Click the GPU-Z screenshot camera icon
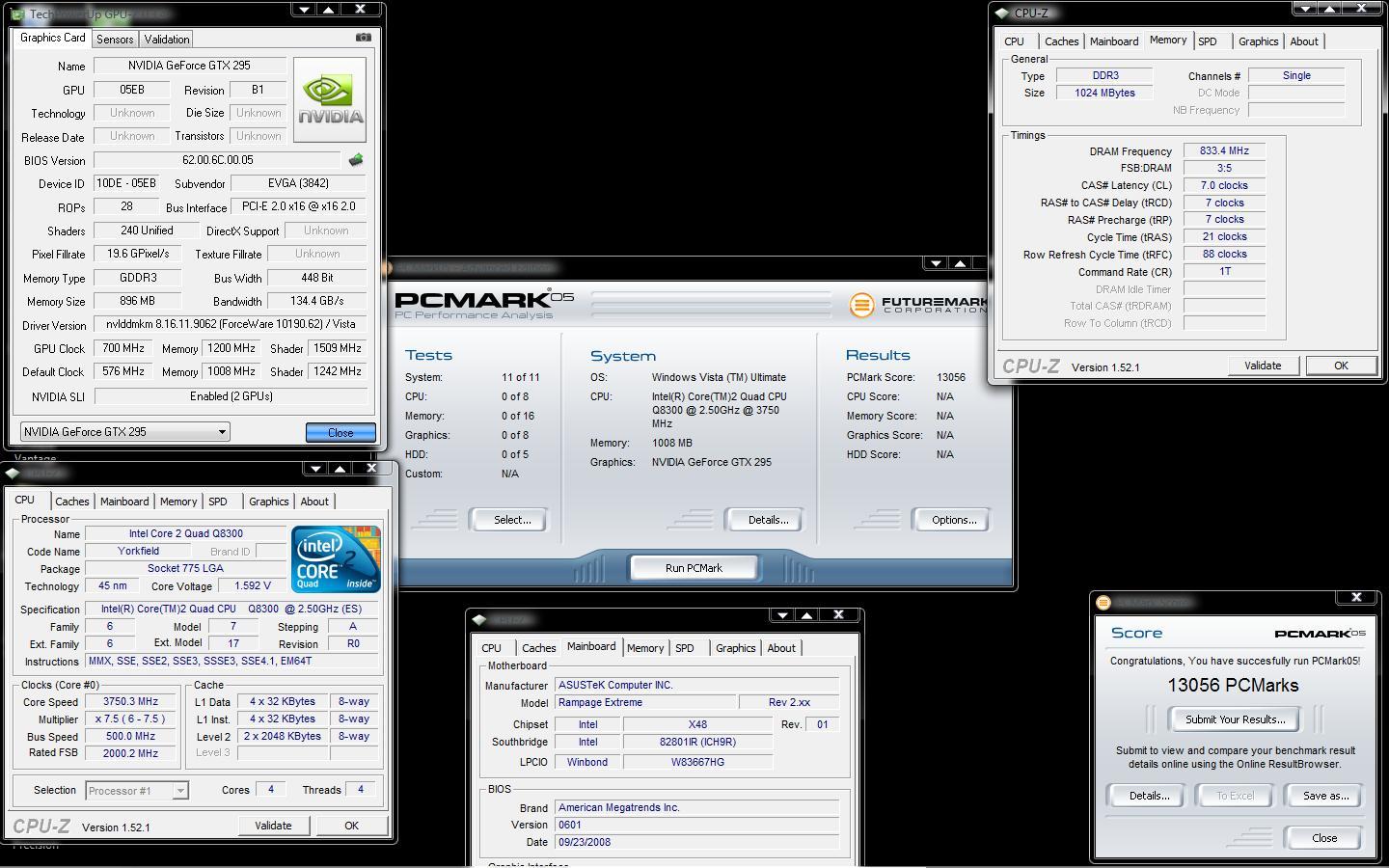Image resolution: width=1389 pixels, height=868 pixels. pos(363,38)
